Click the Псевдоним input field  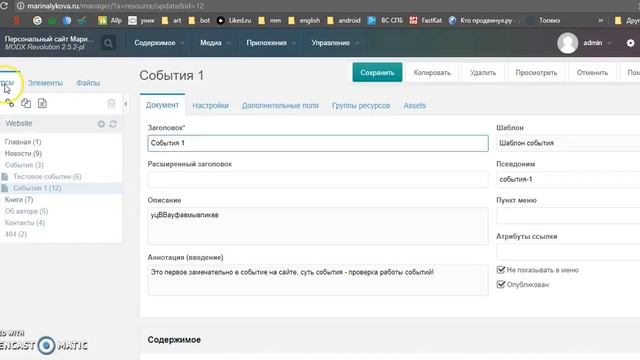[568, 180]
